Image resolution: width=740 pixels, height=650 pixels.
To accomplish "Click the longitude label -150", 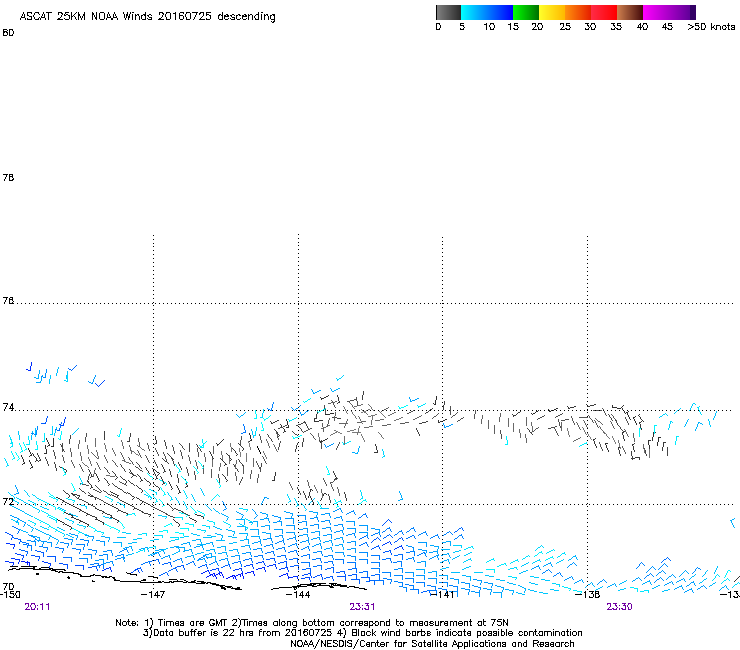I will coord(10,594).
